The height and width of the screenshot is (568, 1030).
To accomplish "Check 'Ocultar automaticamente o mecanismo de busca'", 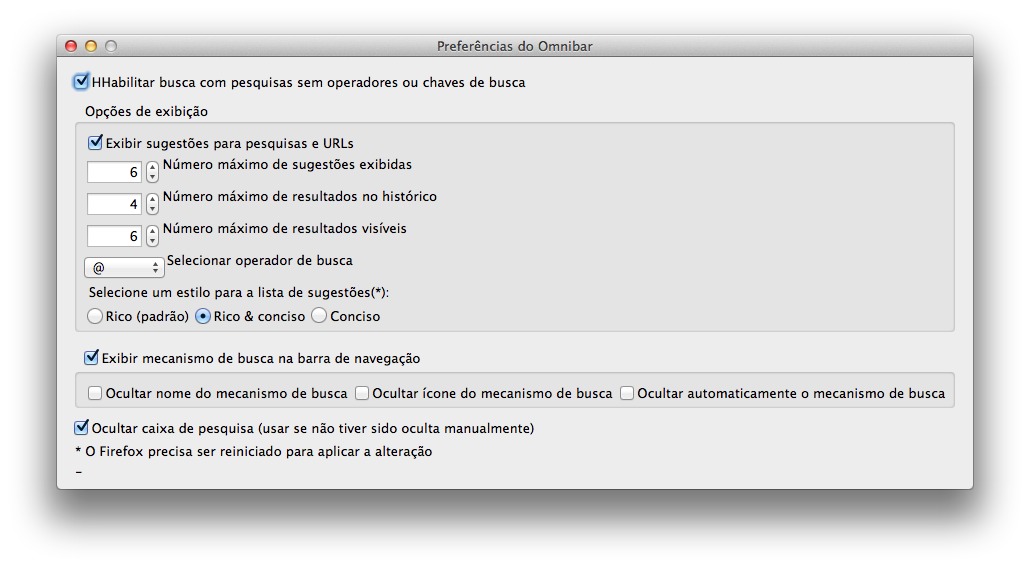I will pos(627,393).
